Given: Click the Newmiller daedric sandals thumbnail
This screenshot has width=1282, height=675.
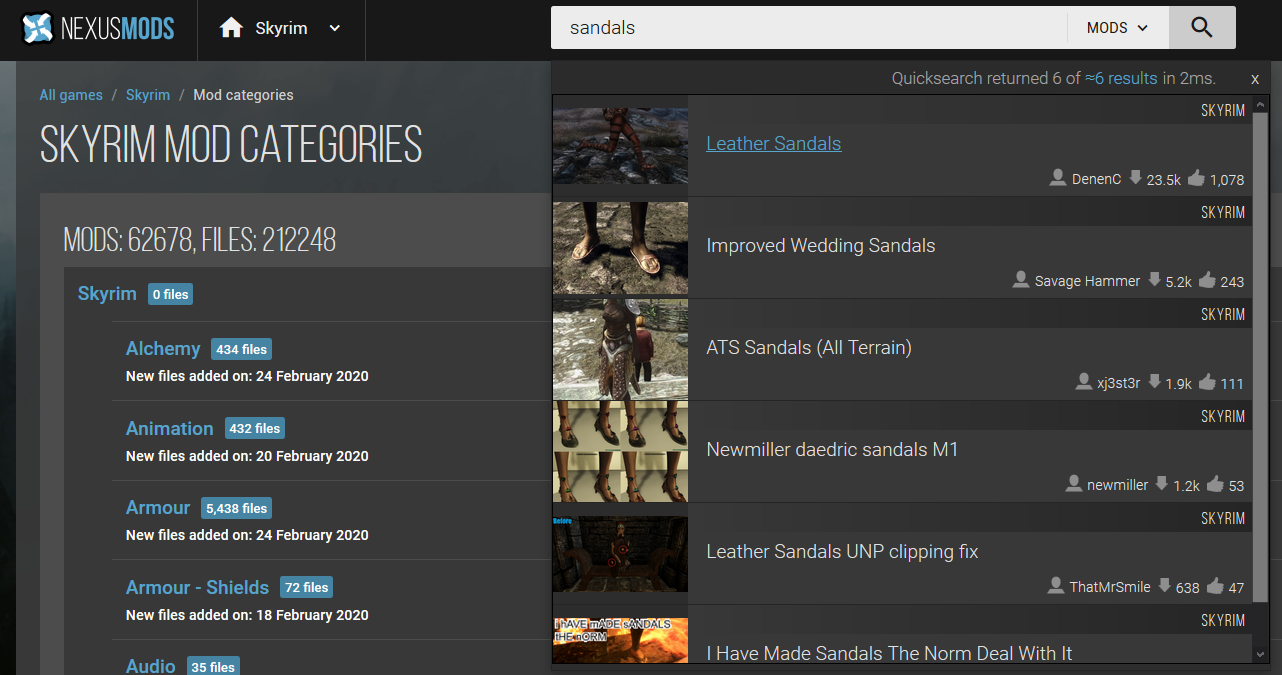Looking at the screenshot, I should click(620, 452).
